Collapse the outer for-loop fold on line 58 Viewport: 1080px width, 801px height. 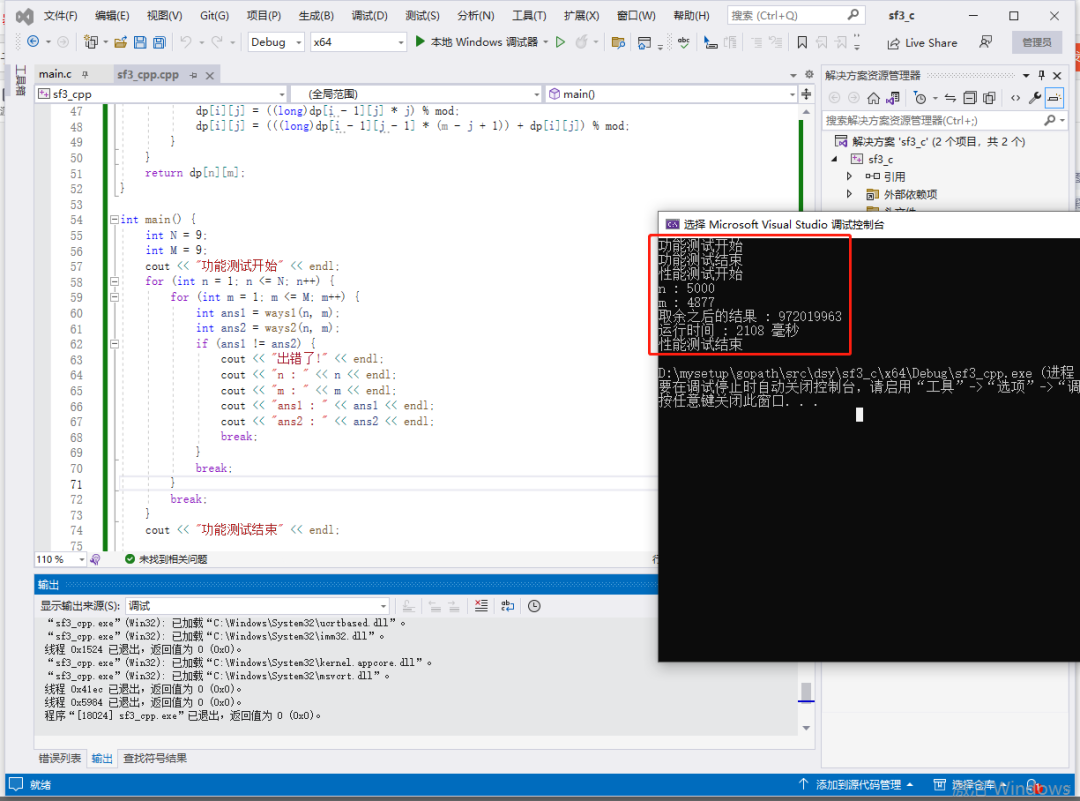coord(114,281)
